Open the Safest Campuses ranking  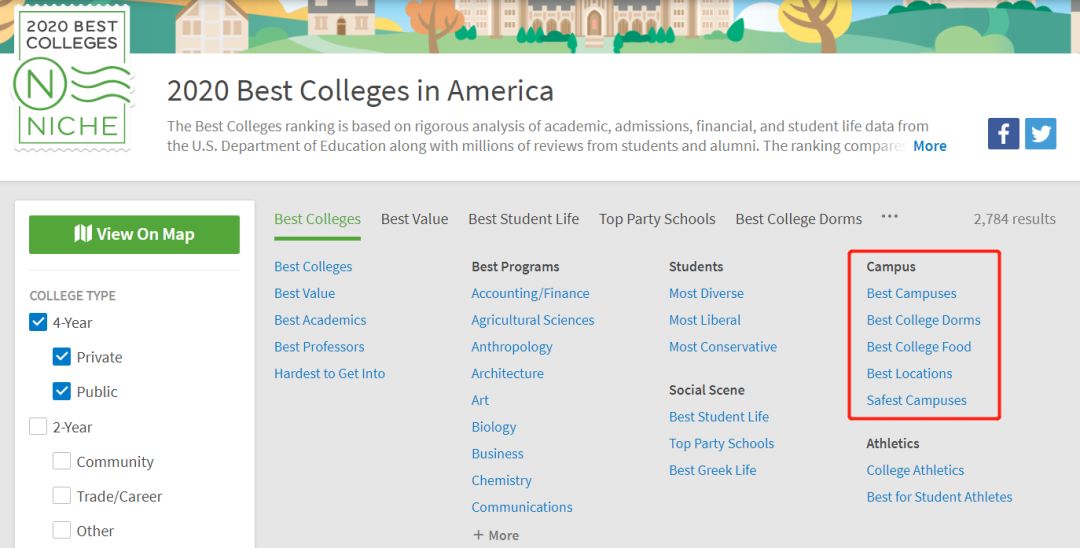pyautogui.click(x=916, y=400)
